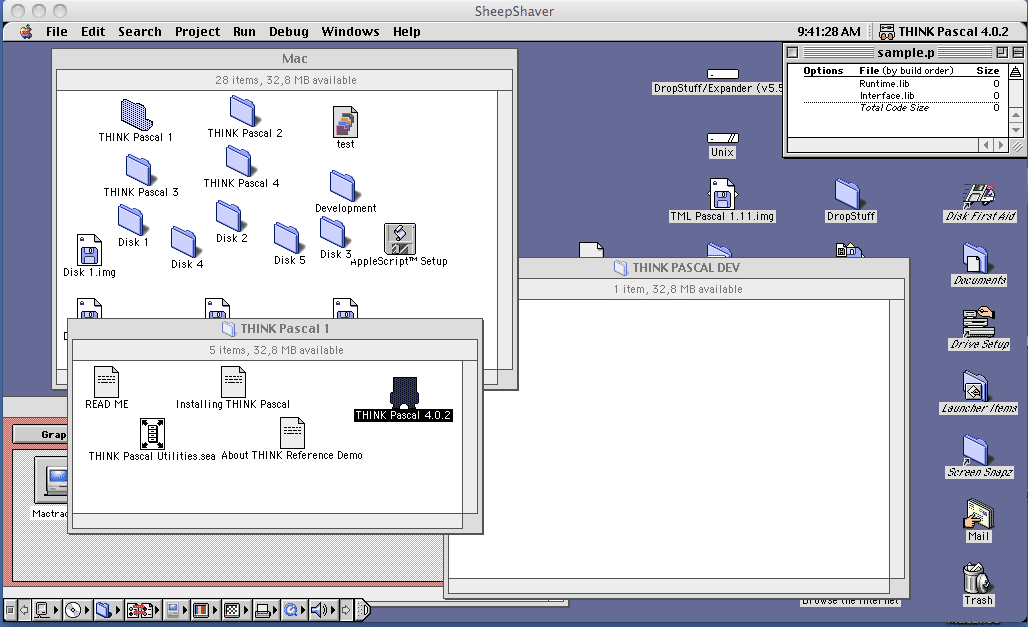1028x627 pixels.
Task: Open the Location Manager control strip module
Action: coord(143,611)
